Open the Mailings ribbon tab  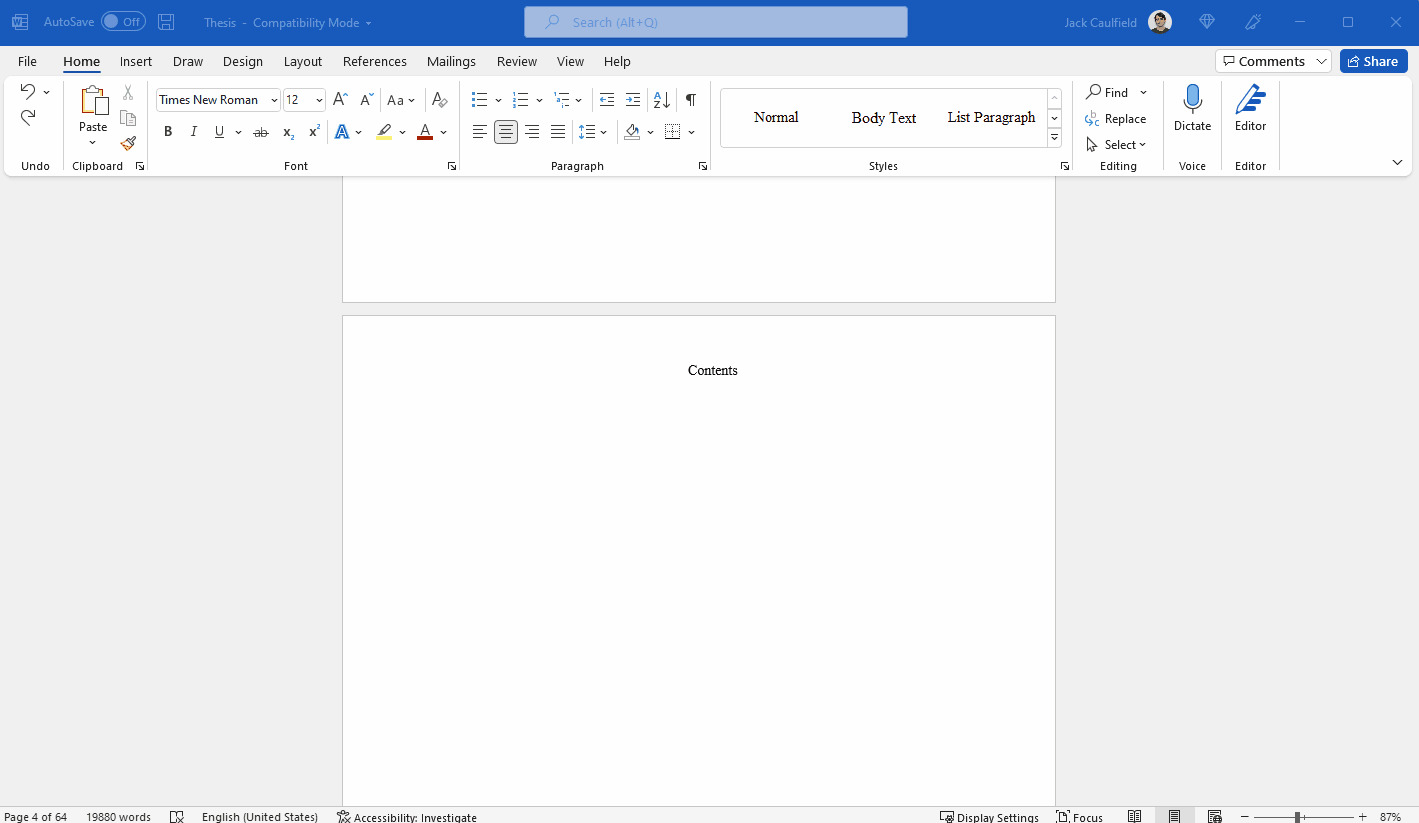451,61
